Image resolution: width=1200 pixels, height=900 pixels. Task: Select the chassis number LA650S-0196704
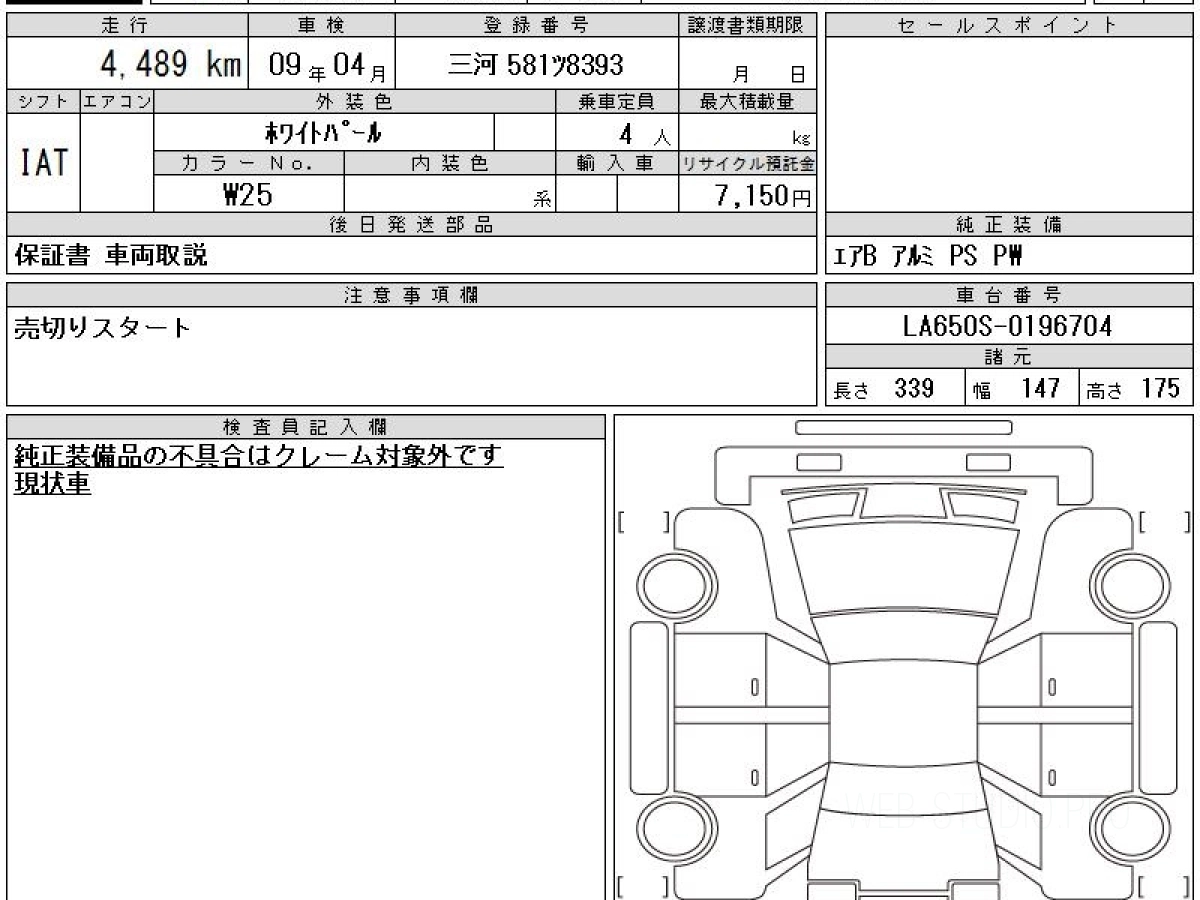pyautogui.click(x=1008, y=326)
